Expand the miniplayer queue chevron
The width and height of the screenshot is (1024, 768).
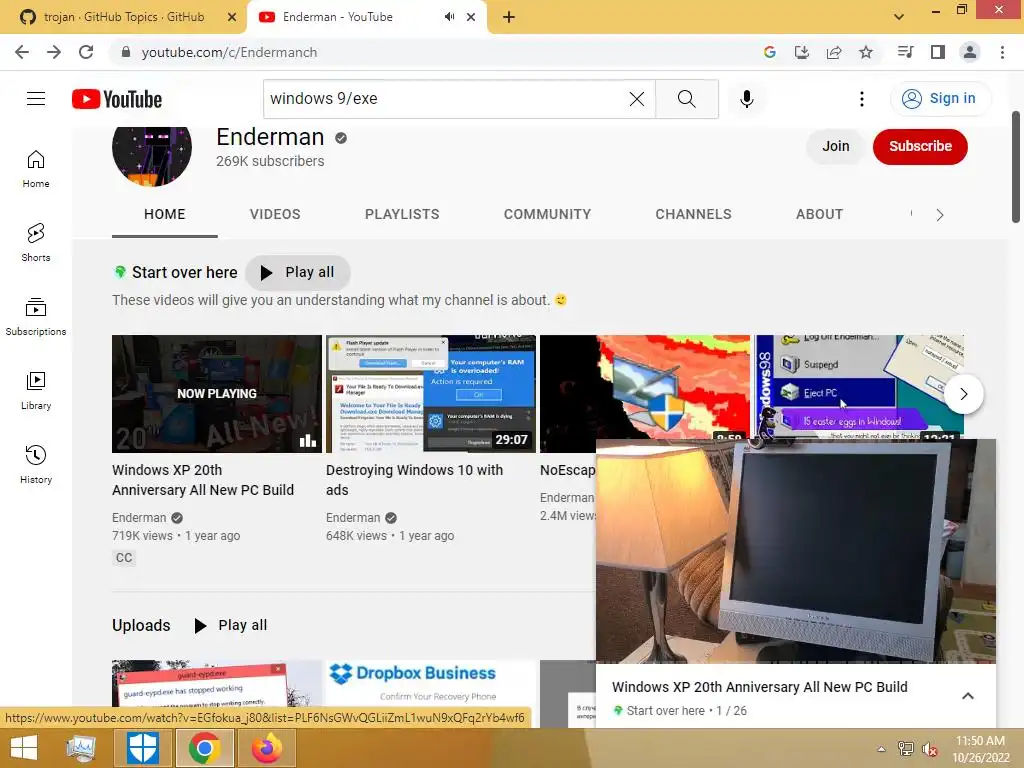point(968,696)
